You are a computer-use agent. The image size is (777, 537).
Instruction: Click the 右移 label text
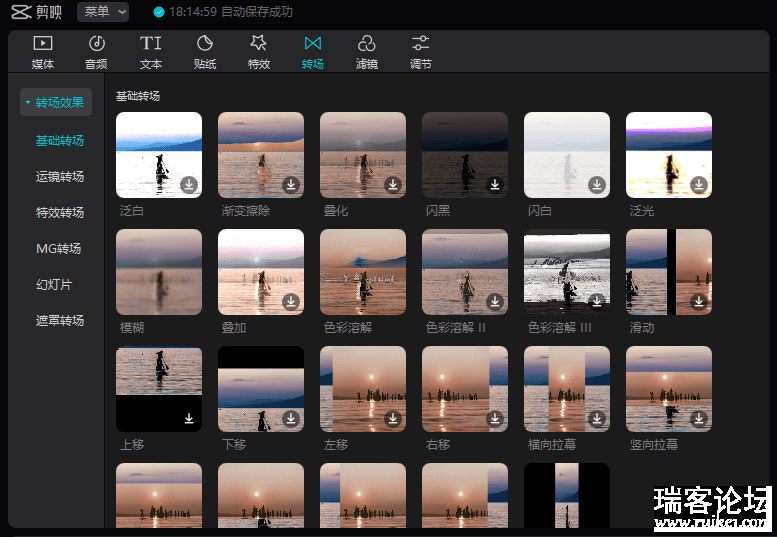coord(438,445)
